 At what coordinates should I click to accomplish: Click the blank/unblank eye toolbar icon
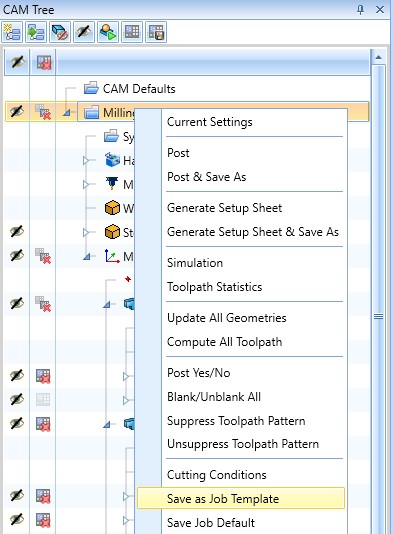84,32
